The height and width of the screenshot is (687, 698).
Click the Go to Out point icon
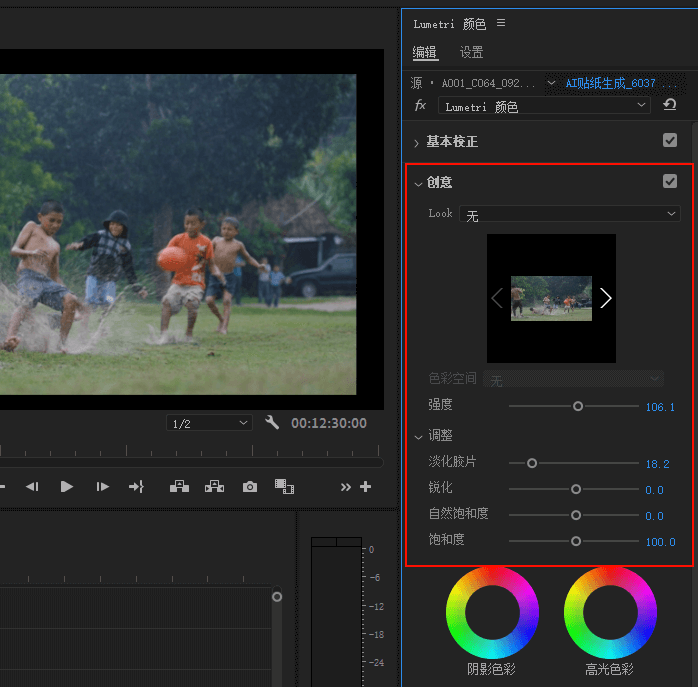point(137,487)
